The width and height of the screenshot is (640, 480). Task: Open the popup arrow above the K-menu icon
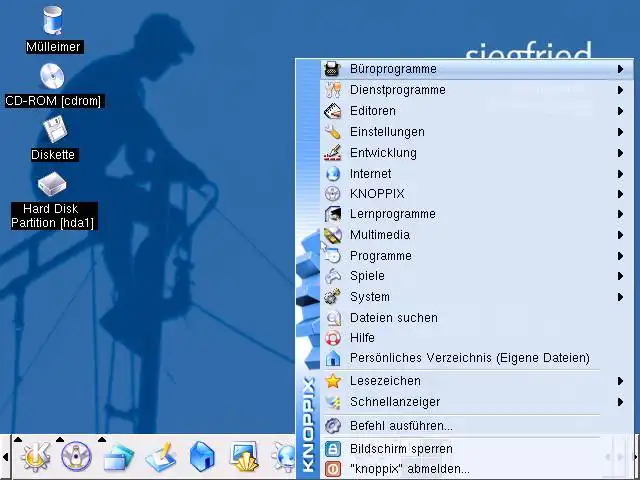[18, 439]
